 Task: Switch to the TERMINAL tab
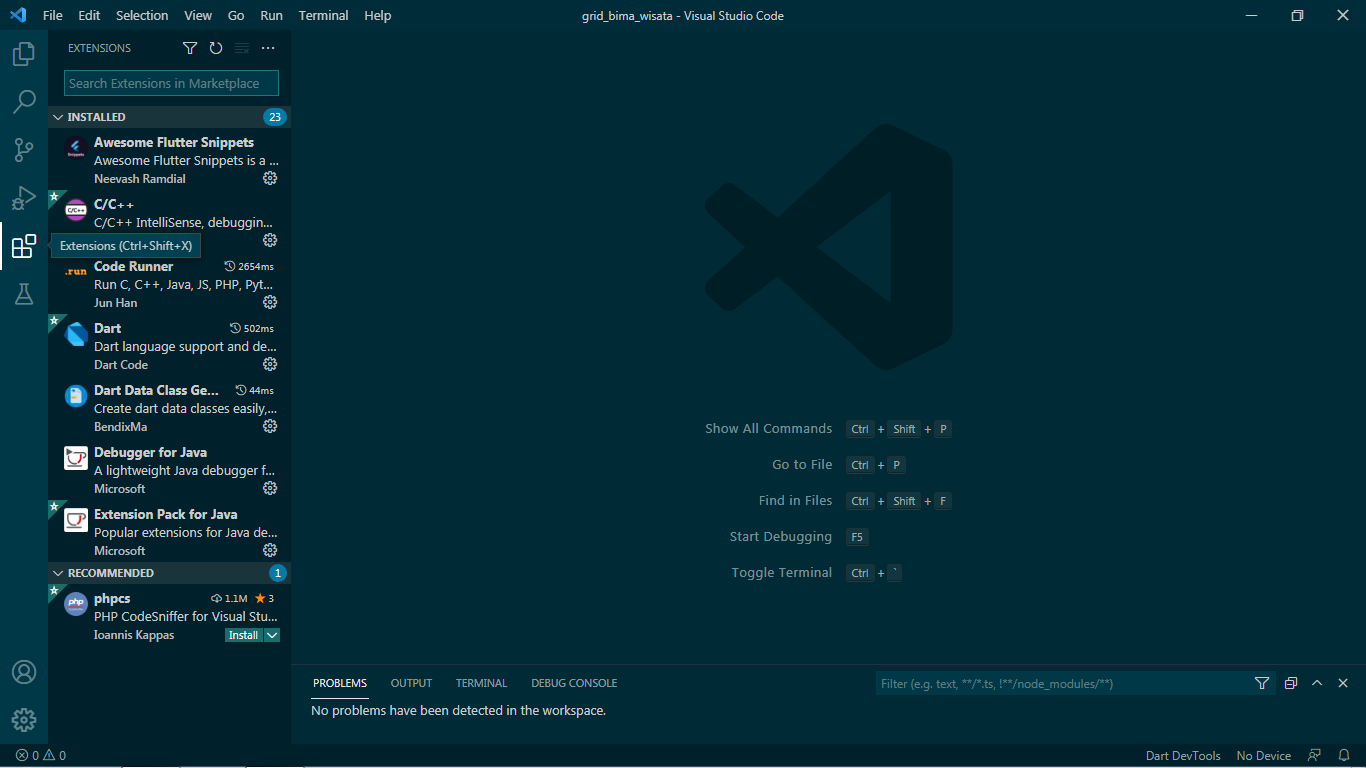click(482, 683)
